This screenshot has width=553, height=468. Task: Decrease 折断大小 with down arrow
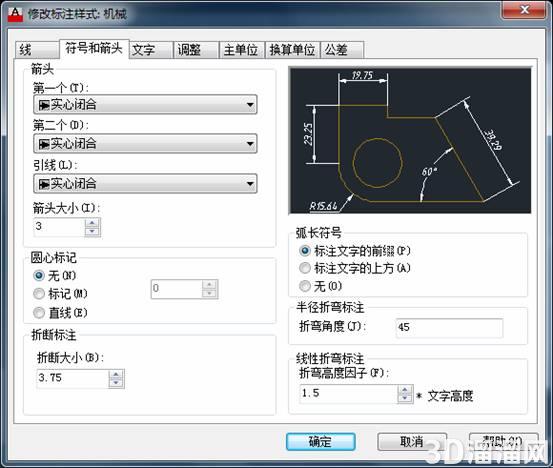116,383
